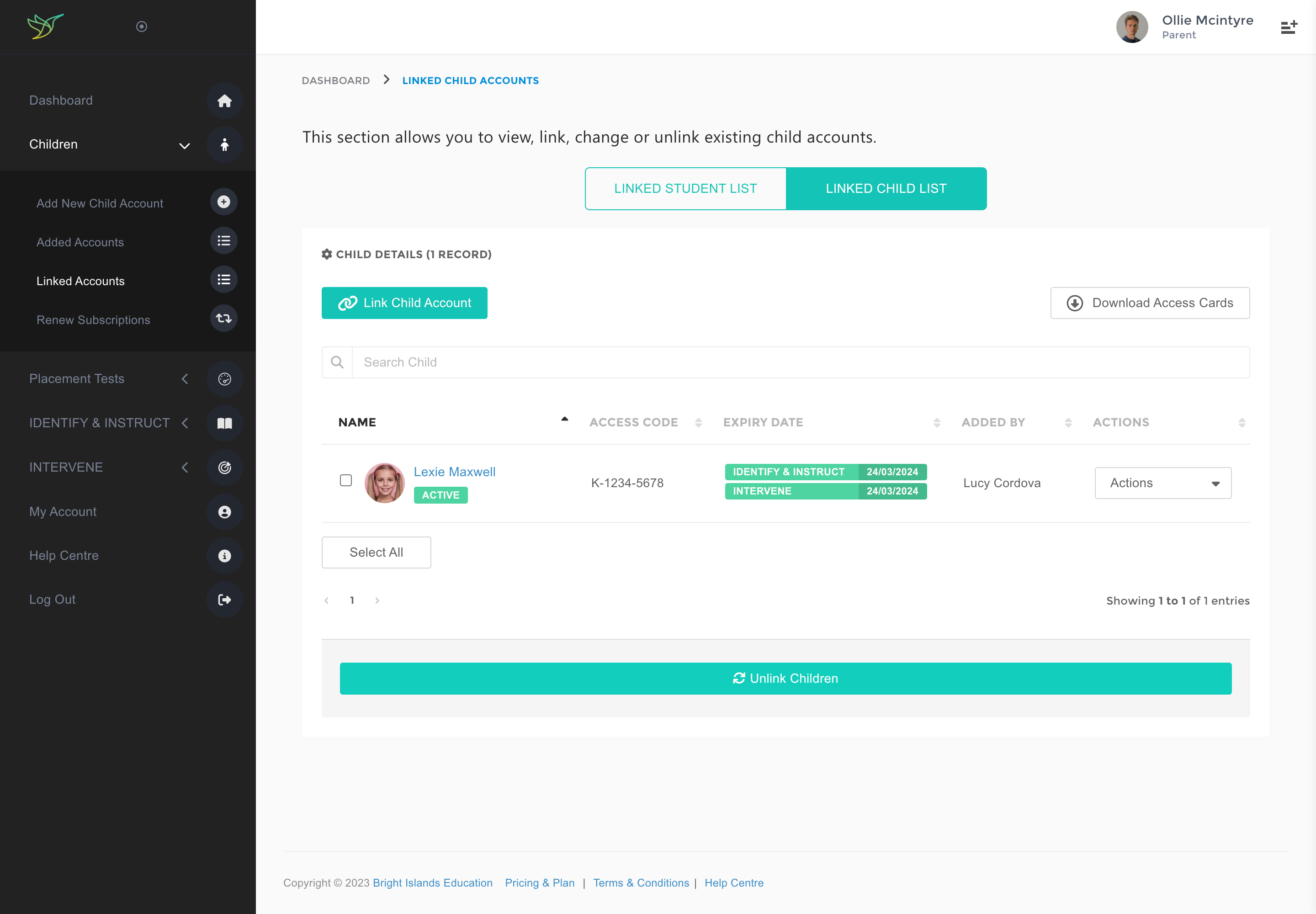Image resolution: width=1316 pixels, height=914 pixels.
Task: Toggle the sidebar pin radio icon near logo
Action: 142,27
